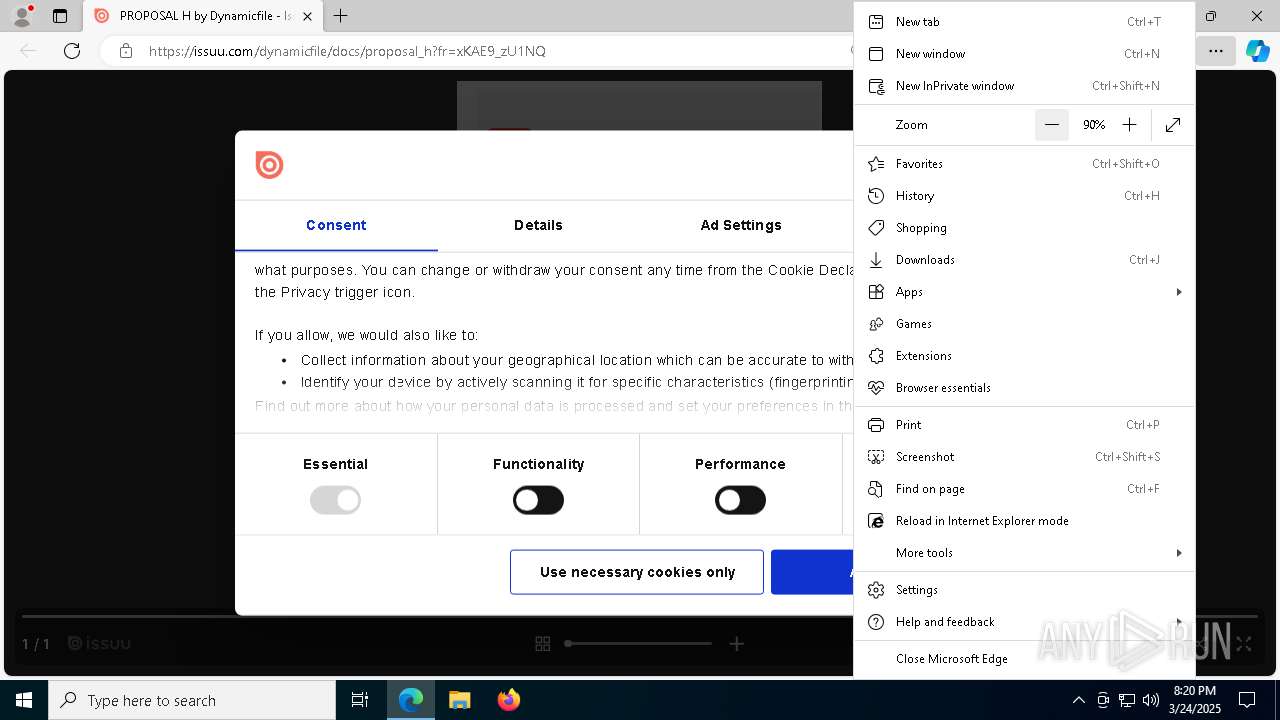
Task: Open tab actions menu icon
Action: pyautogui.click(x=60, y=16)
